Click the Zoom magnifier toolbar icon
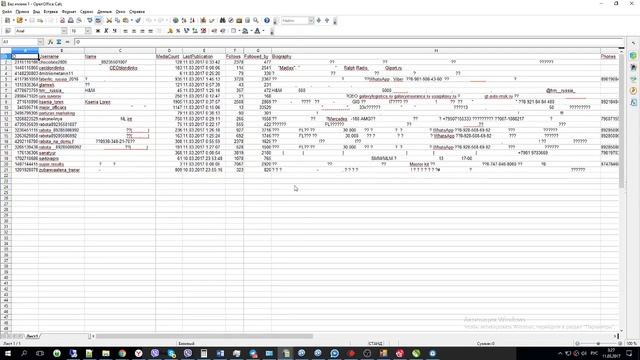 click(x=256, y=20)
